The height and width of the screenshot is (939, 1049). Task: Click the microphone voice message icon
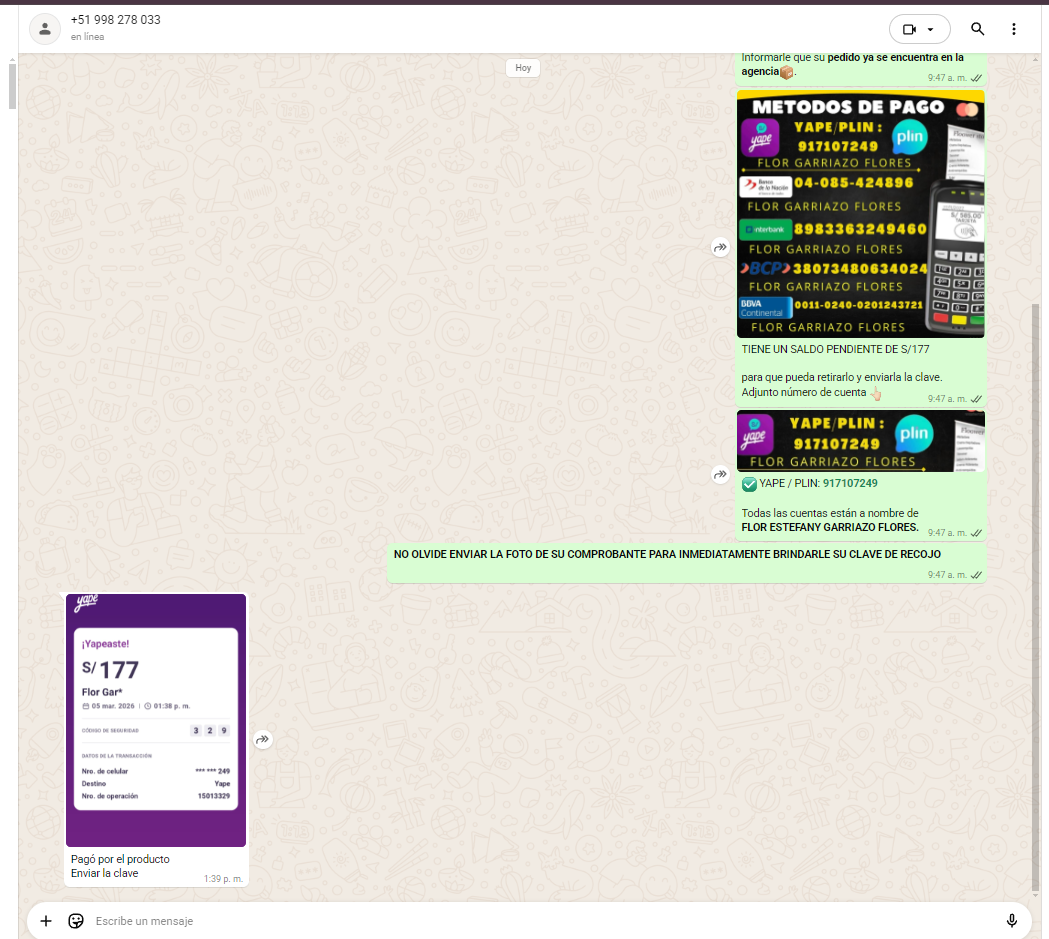pyautogui.click(x=1011, y=920)
